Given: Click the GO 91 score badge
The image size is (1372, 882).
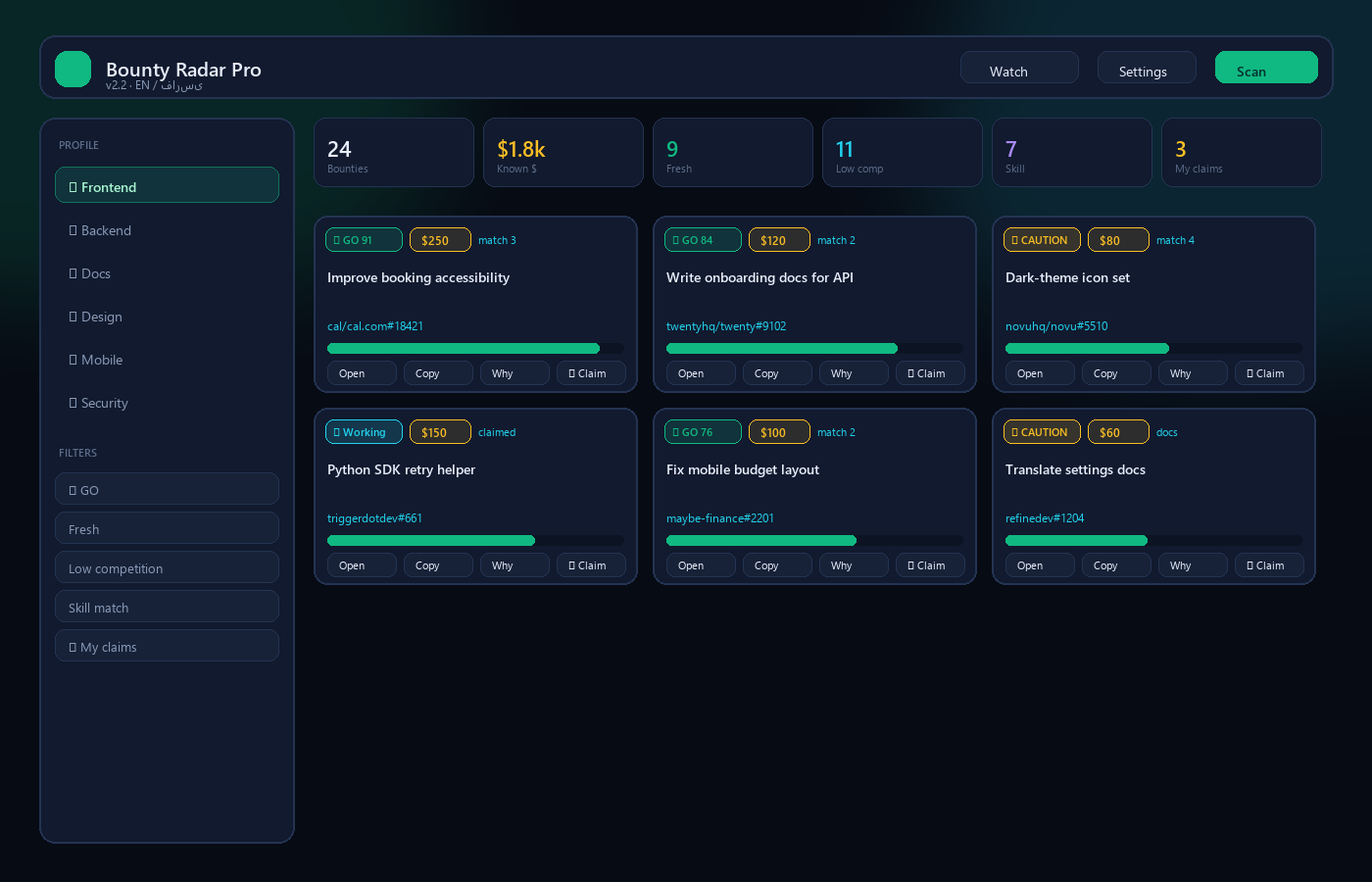Looking at the screenshot, I should click(x=364, y=240).
